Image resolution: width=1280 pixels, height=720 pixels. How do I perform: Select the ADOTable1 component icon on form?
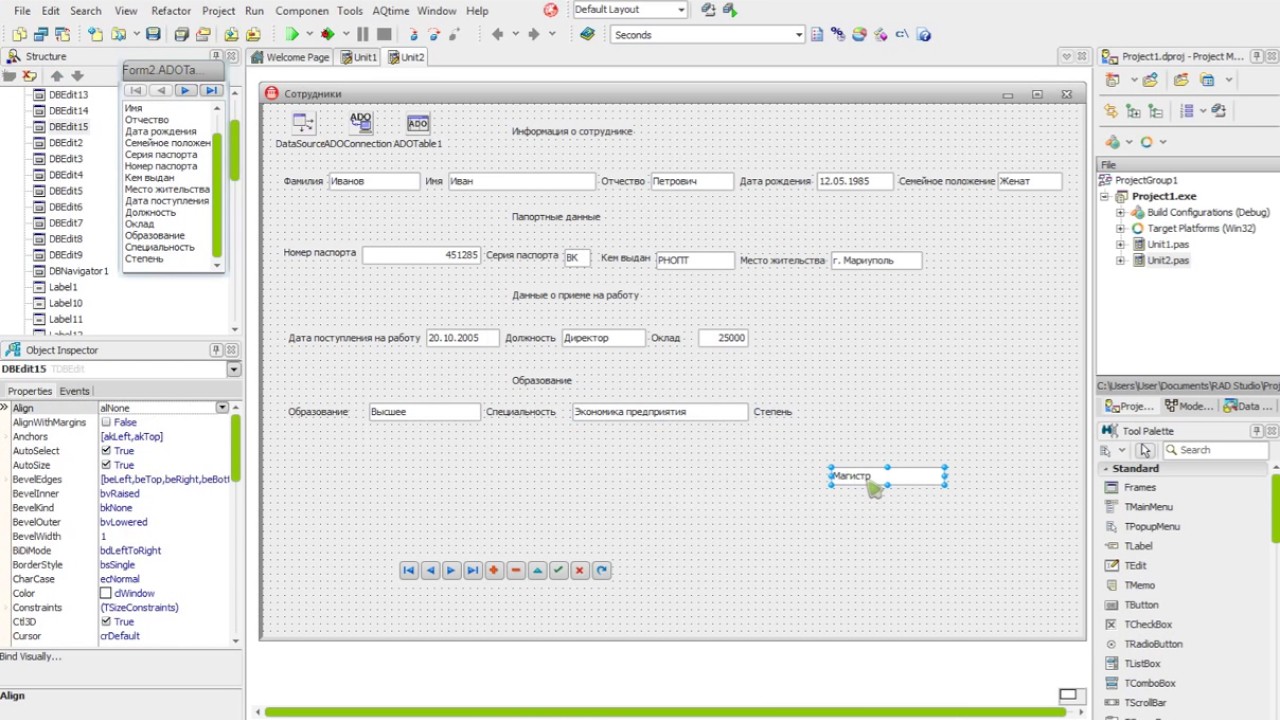pos(418,123)
